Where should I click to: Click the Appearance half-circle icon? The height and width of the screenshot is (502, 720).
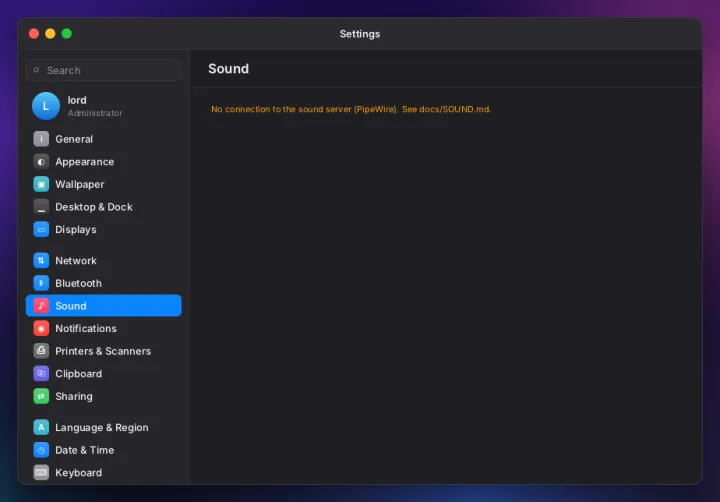[x=41, y=162]
